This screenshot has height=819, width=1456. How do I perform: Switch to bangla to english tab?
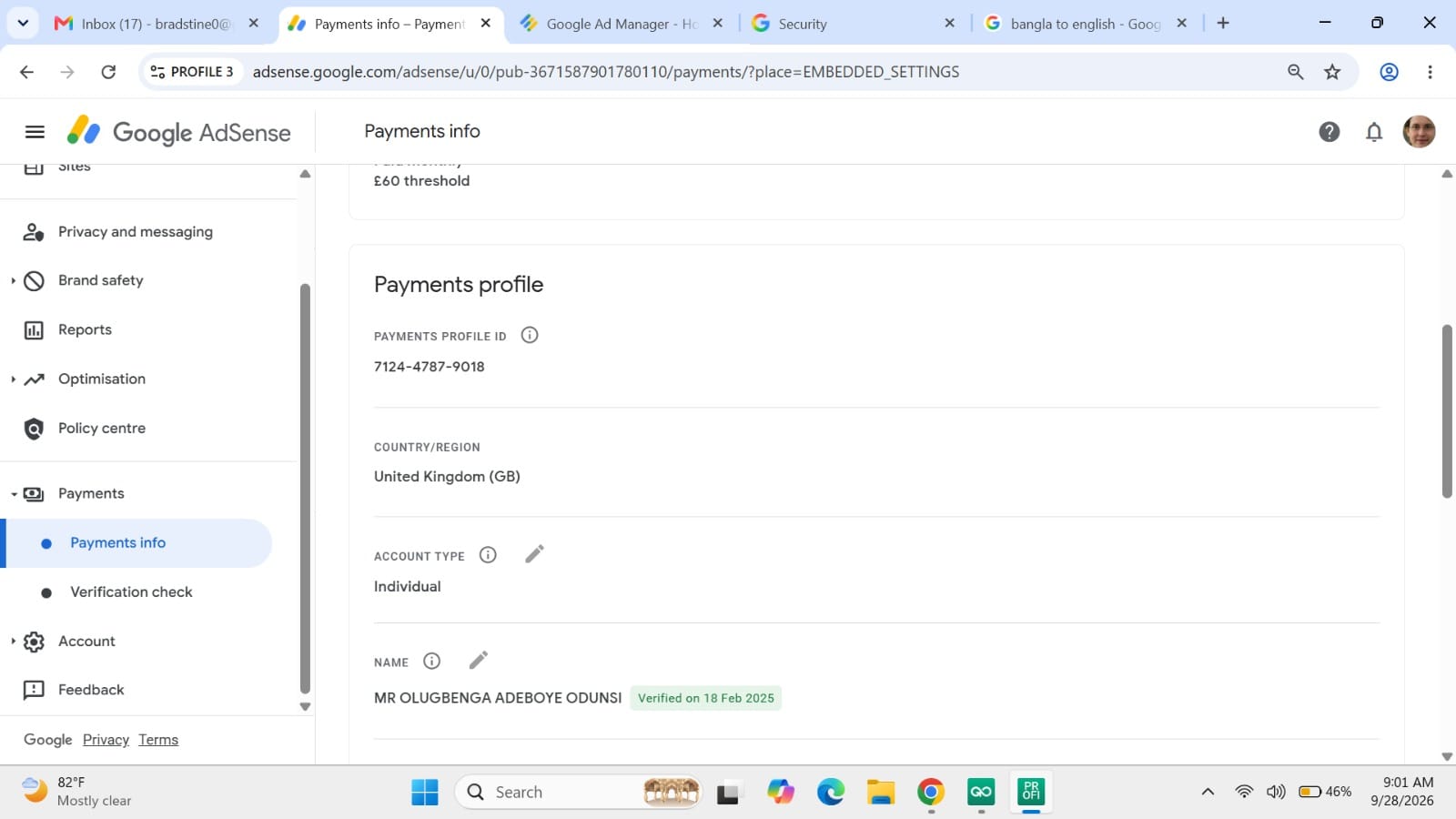click(1086, 24)
